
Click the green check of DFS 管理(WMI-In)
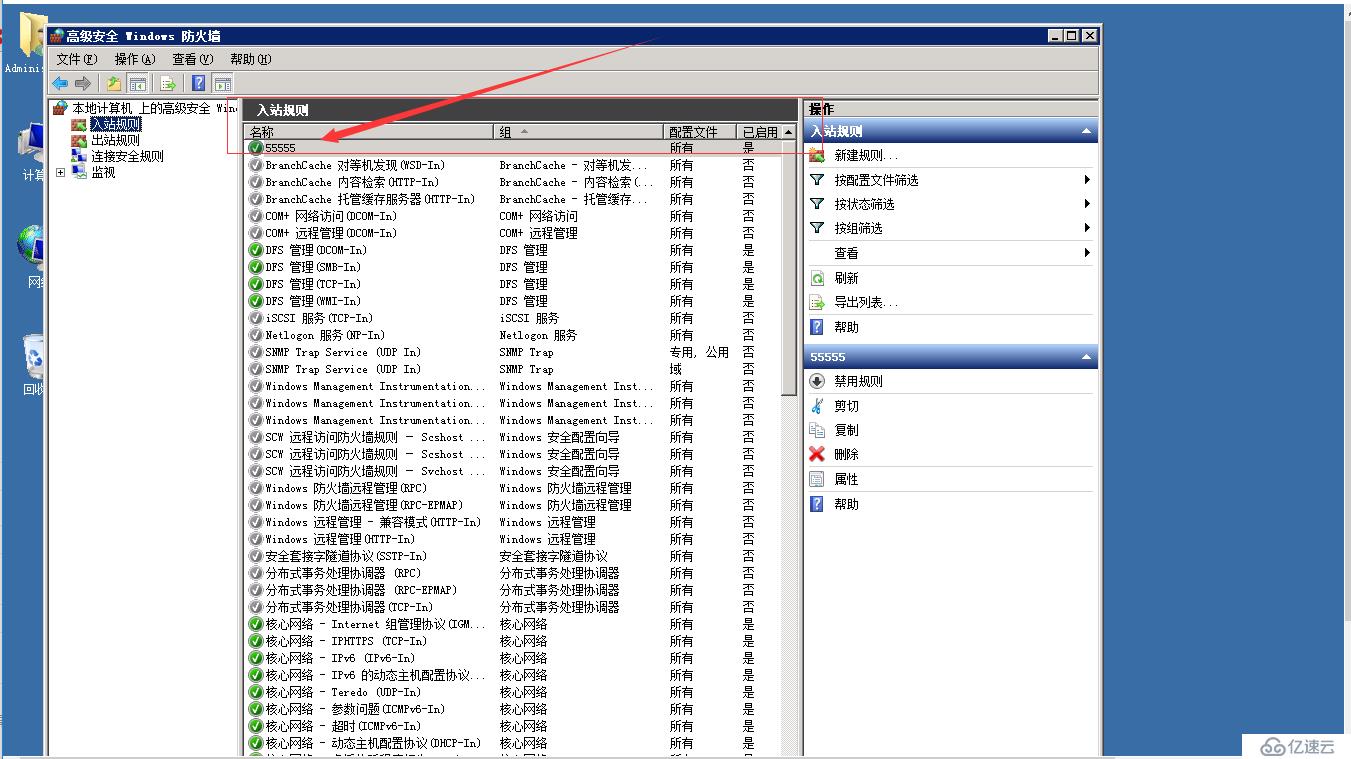click(256, 301)
